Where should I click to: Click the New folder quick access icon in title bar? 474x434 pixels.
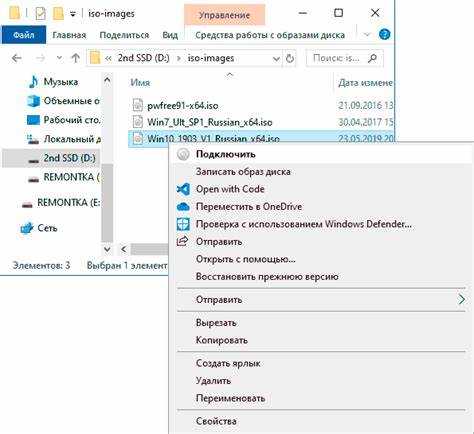pos(58,14)
